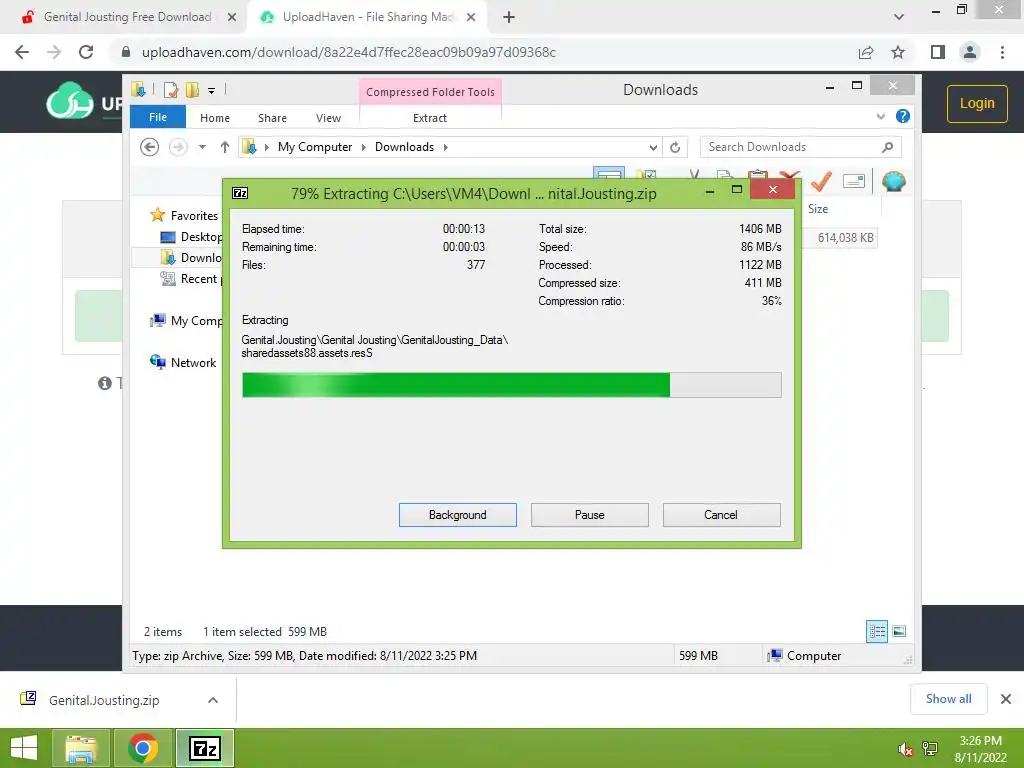Switch to details view icon in status bar

876,631
